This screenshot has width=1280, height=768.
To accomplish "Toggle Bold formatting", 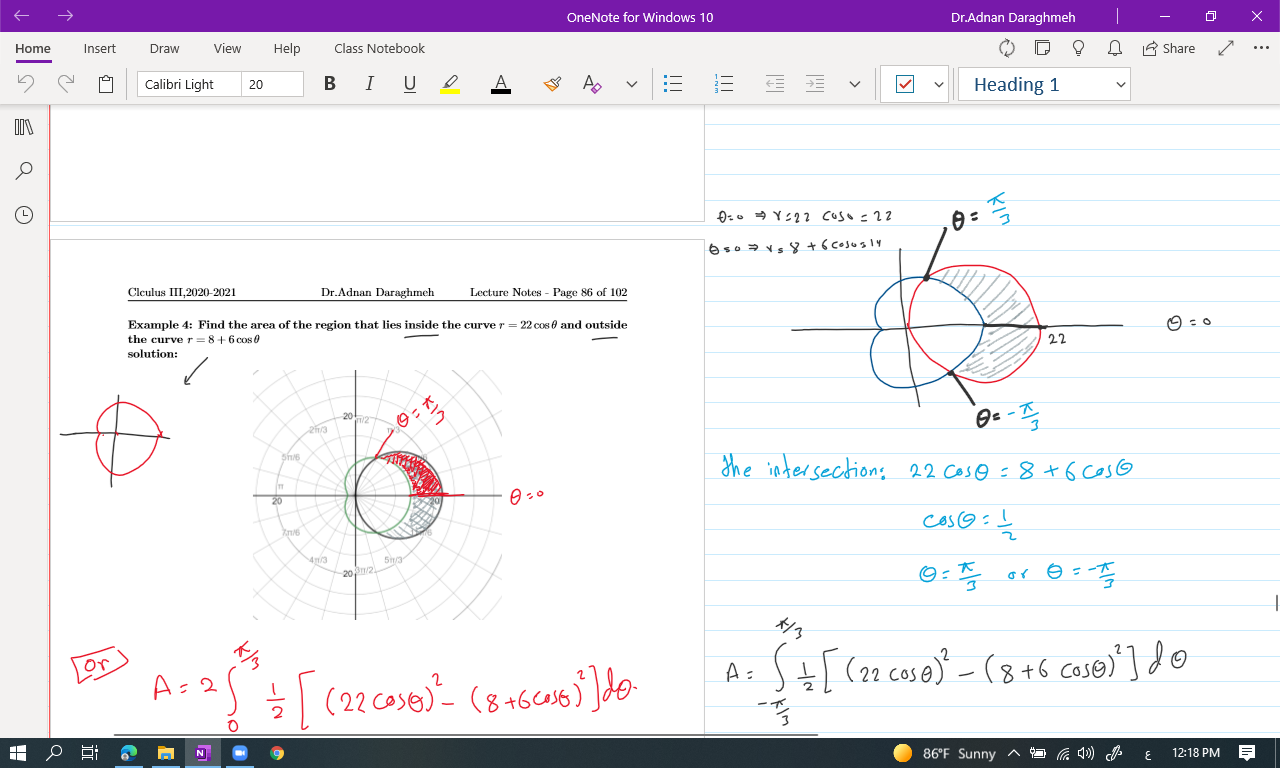I will click(330, 84).
